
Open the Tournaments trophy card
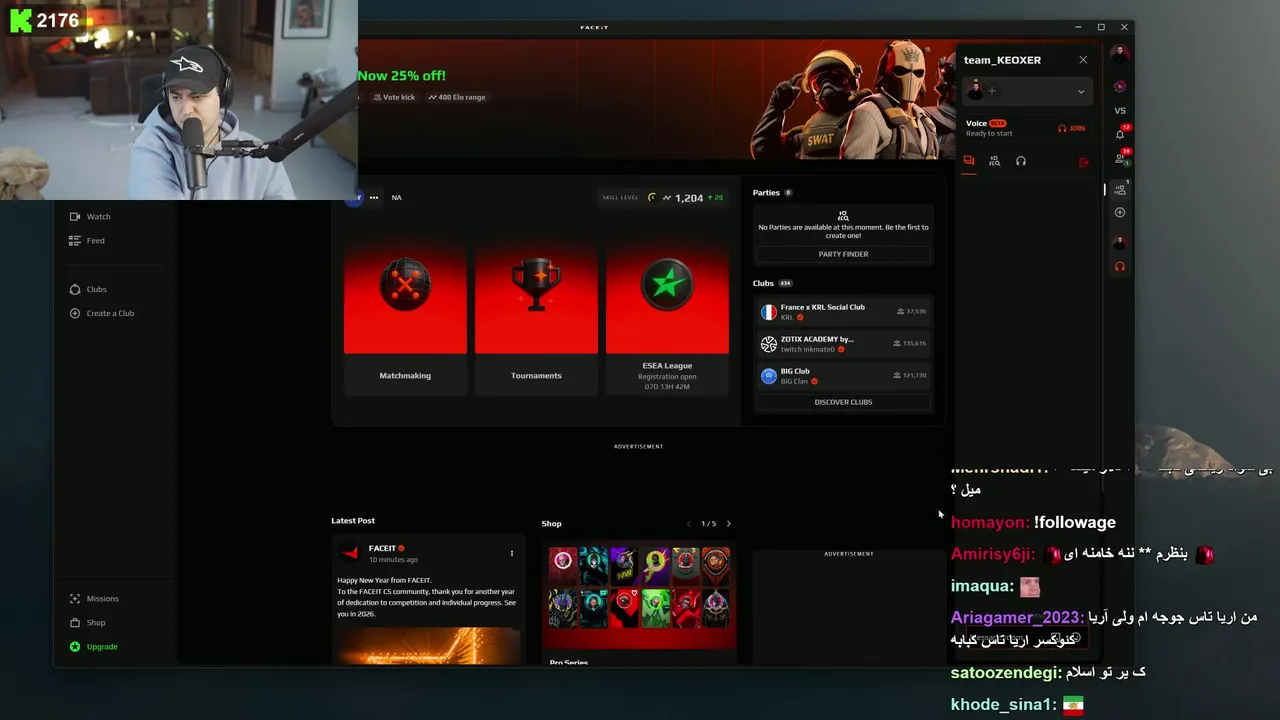coord(536,318)
